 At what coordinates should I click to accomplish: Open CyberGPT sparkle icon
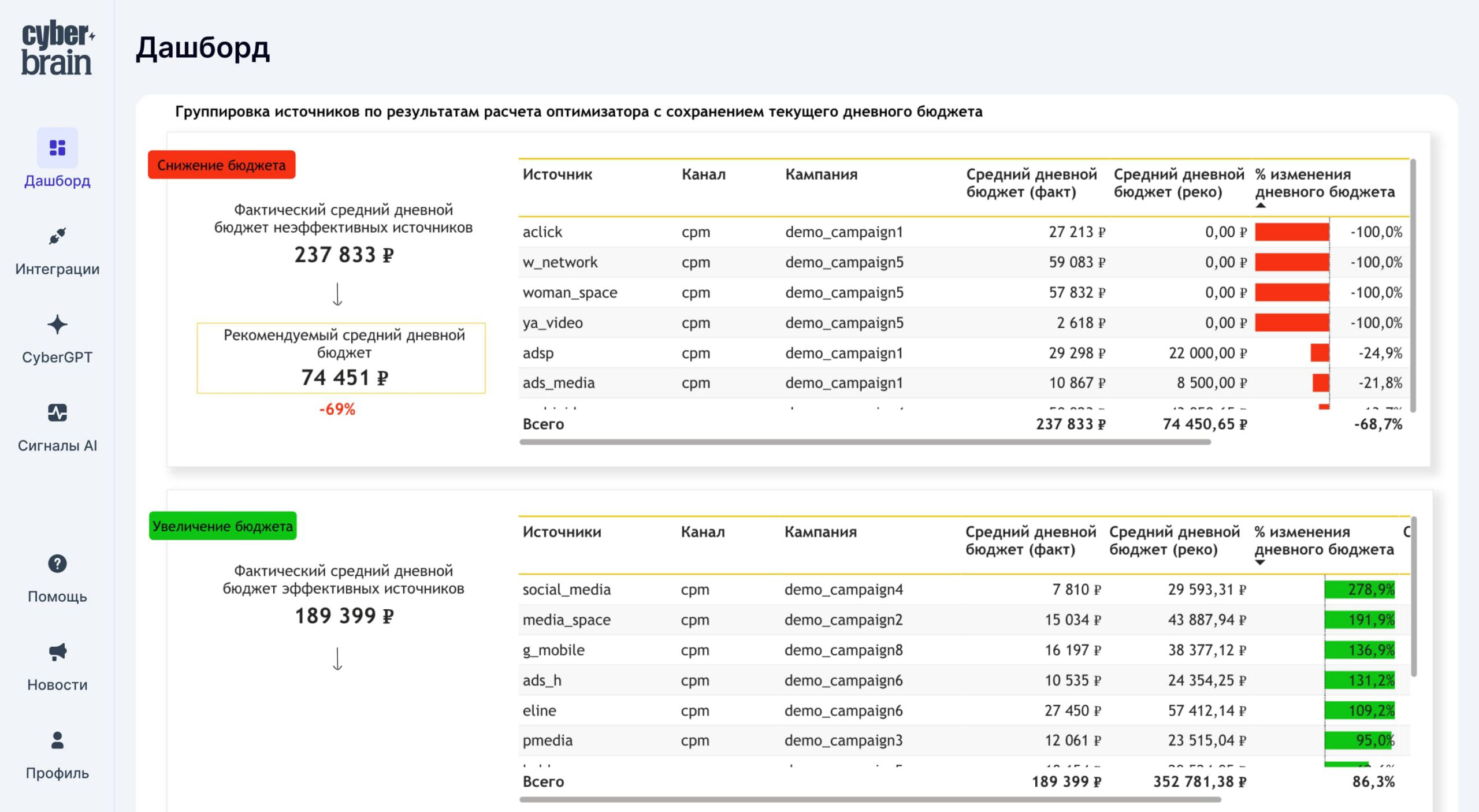click(x=57, y=325)
